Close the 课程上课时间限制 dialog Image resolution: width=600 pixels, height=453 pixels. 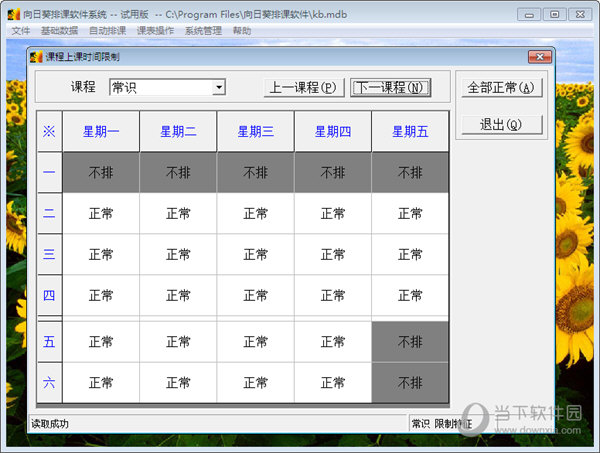point(540,57)
